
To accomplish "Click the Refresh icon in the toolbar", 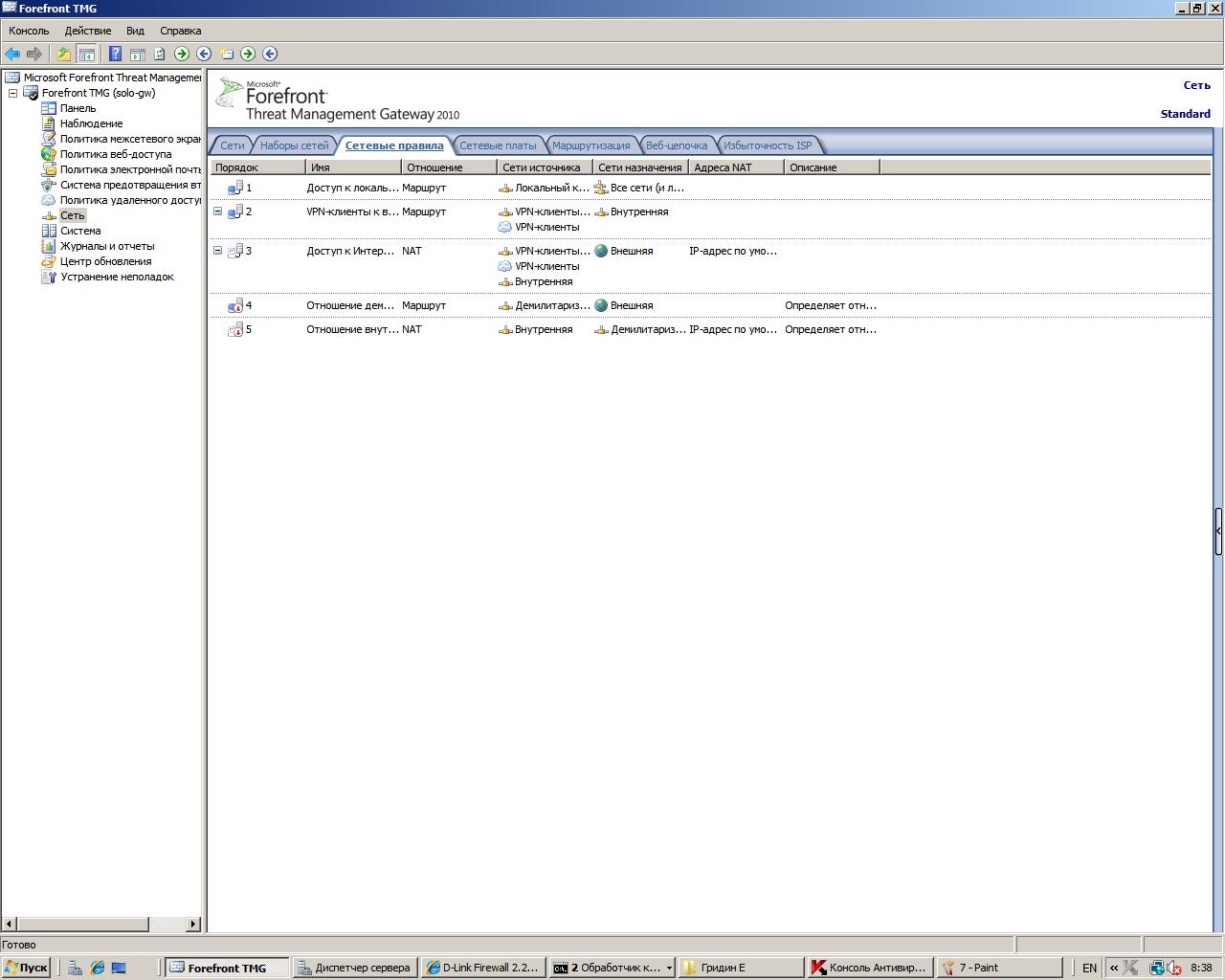I will click(160, 54).
